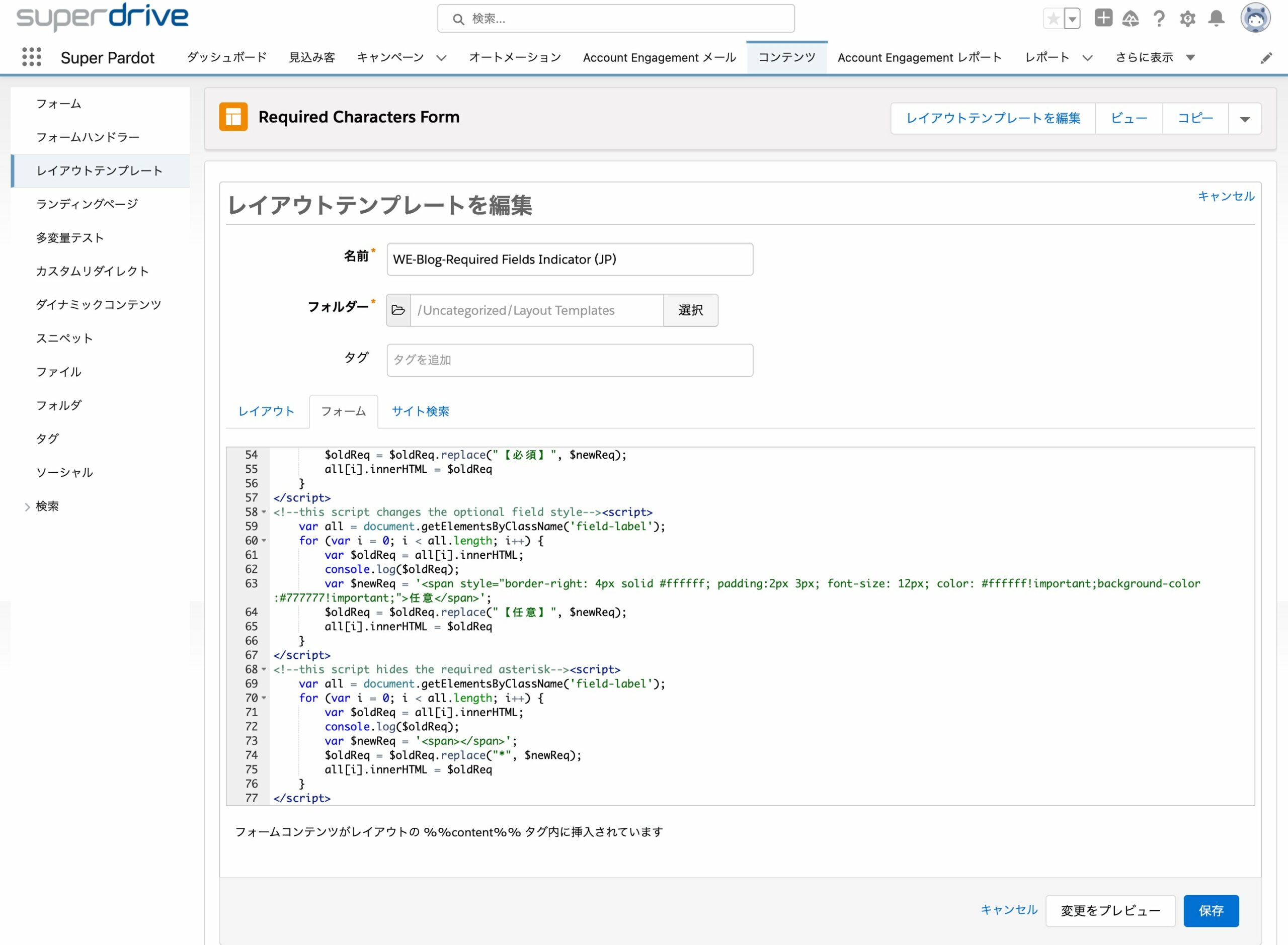Screen dimensions: 1288x945
Task: Click the 保存 save button
Action: pos(1211,910)
